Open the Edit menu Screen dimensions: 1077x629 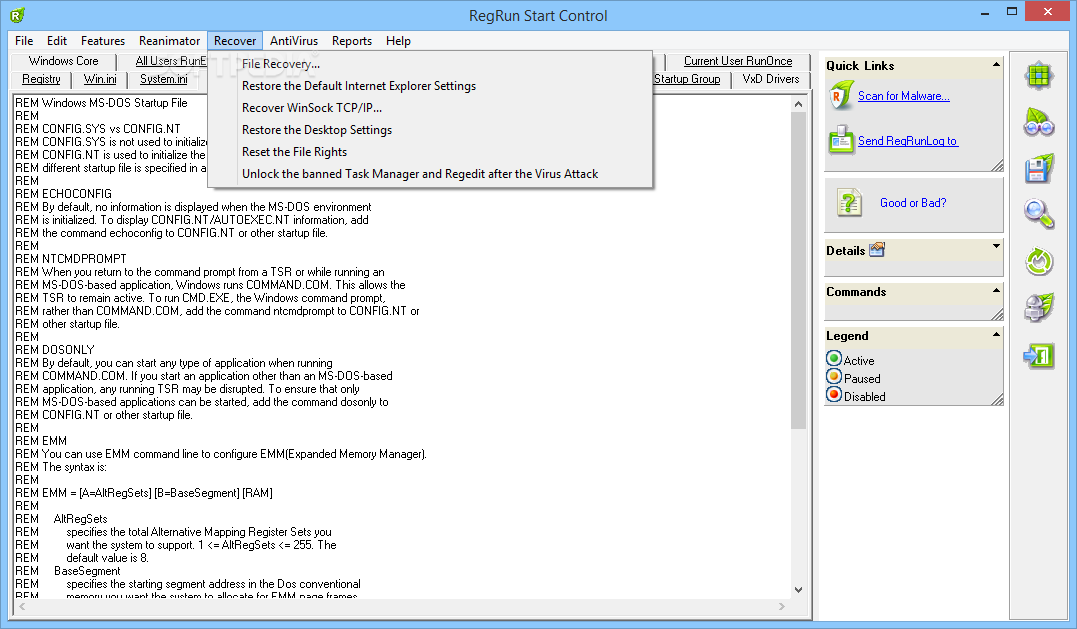(x=57, y=41)
